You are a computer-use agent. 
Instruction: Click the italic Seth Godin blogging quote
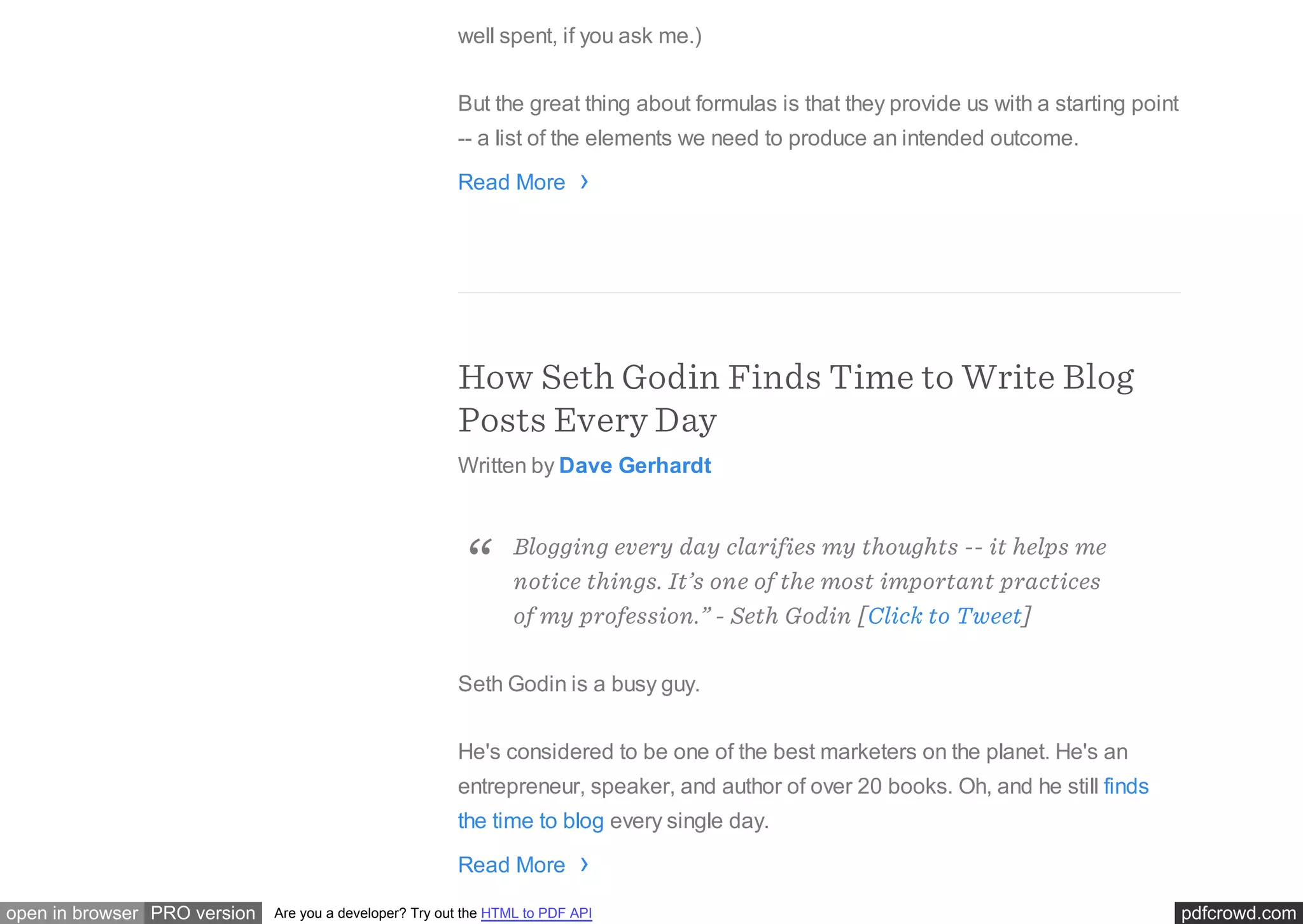810,581
